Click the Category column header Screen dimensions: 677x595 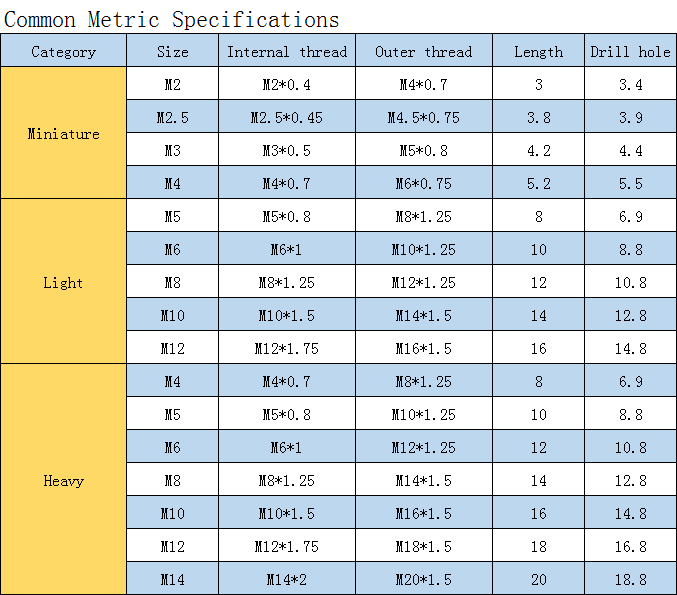coord(63,51)
